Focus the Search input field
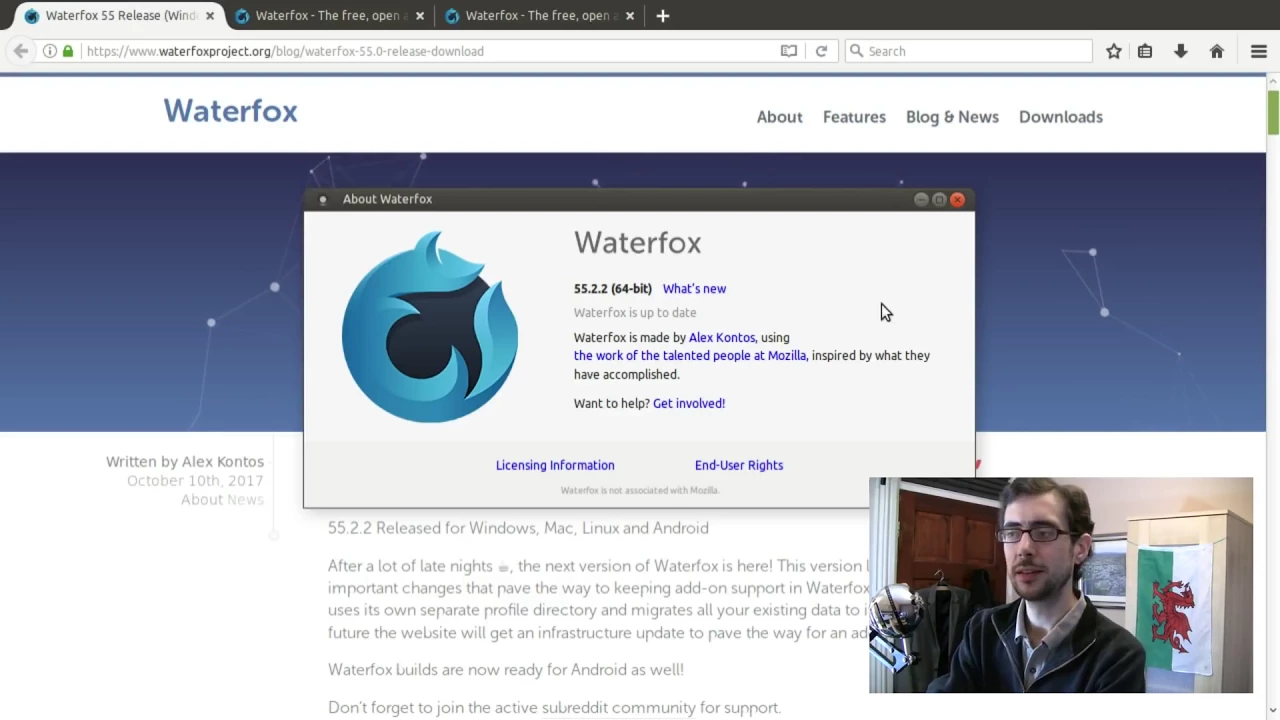Image resolution: width=1280 pixels, height=720 pixels. tap(968, 51)
